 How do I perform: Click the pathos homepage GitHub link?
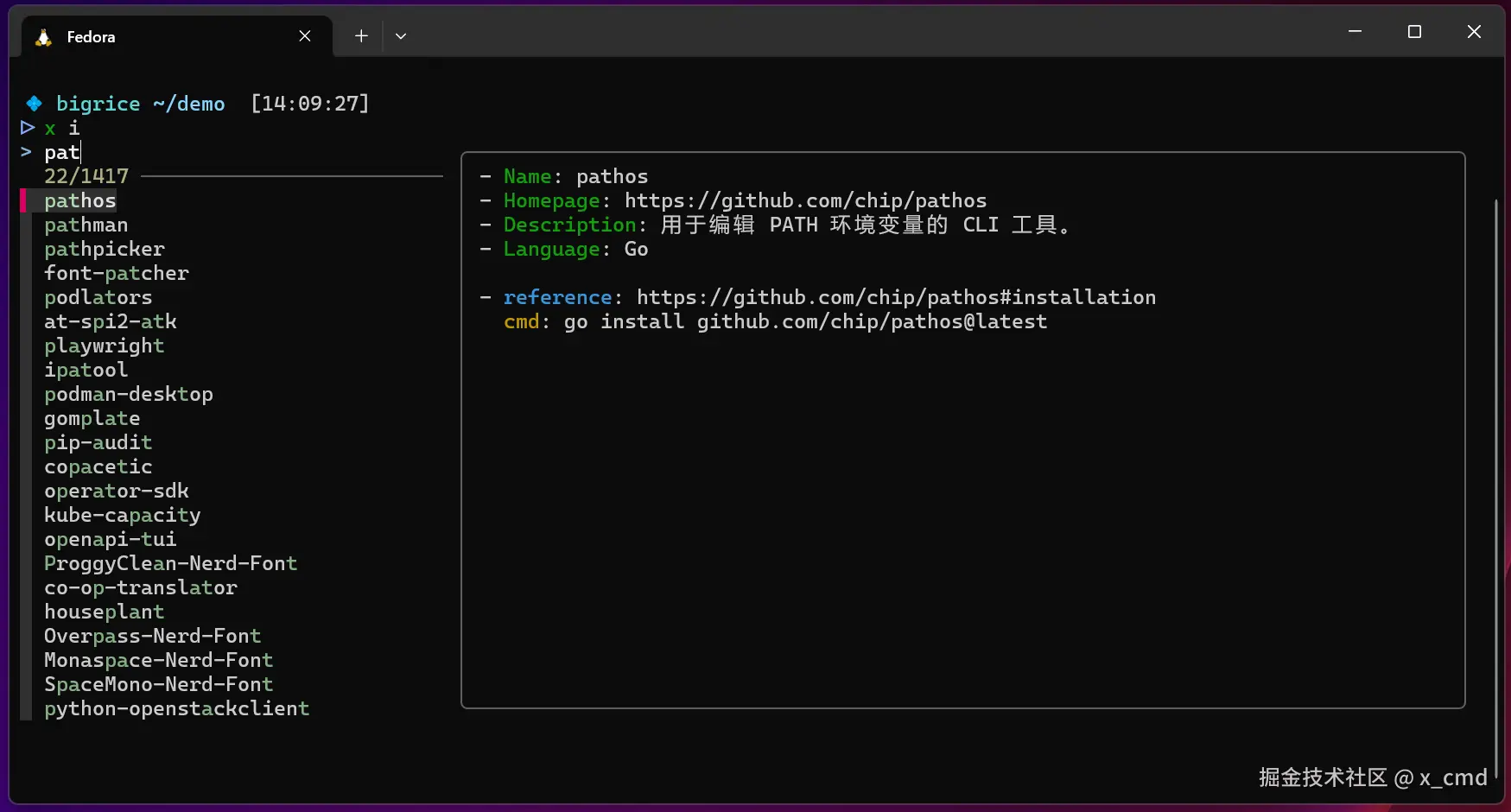[805, 200]
